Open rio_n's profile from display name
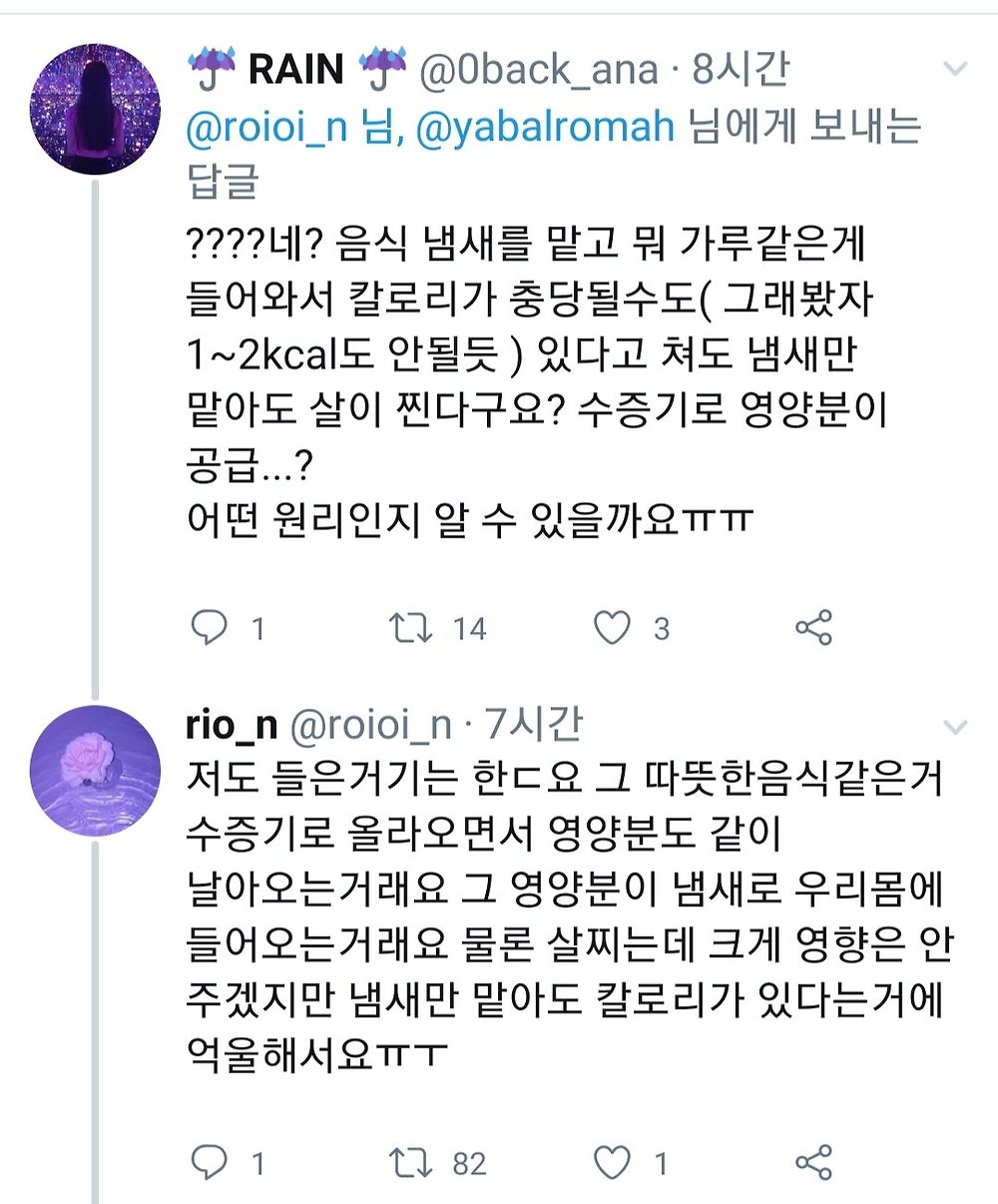This screenshot has height=1204, width=998. pyautogui.click(x=231, y=726)
